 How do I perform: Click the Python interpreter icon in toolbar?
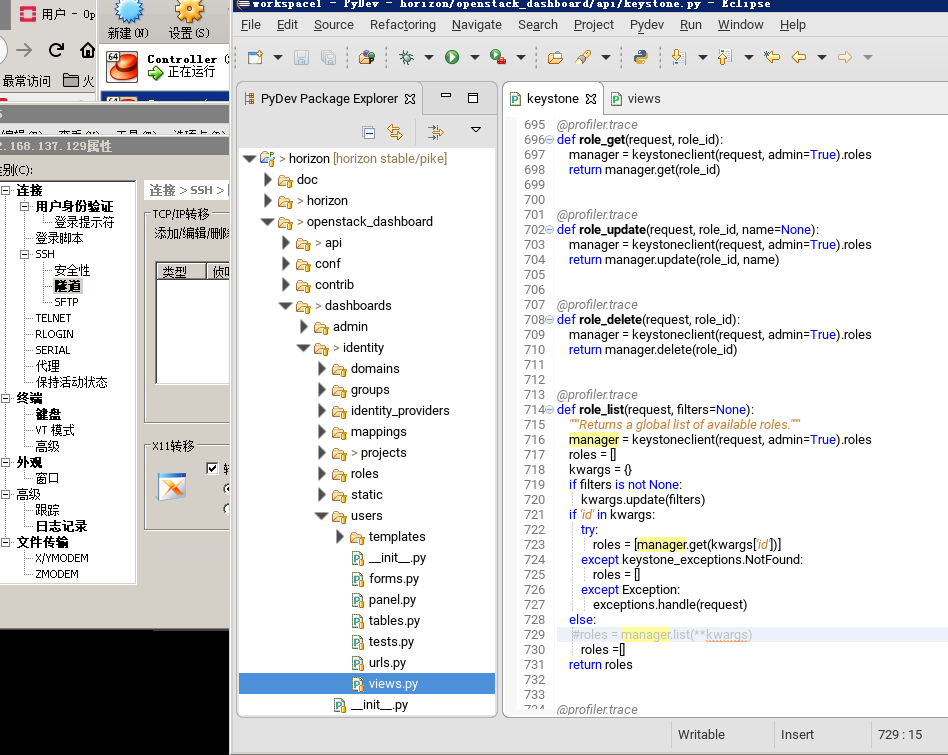(x=640, y=58)
